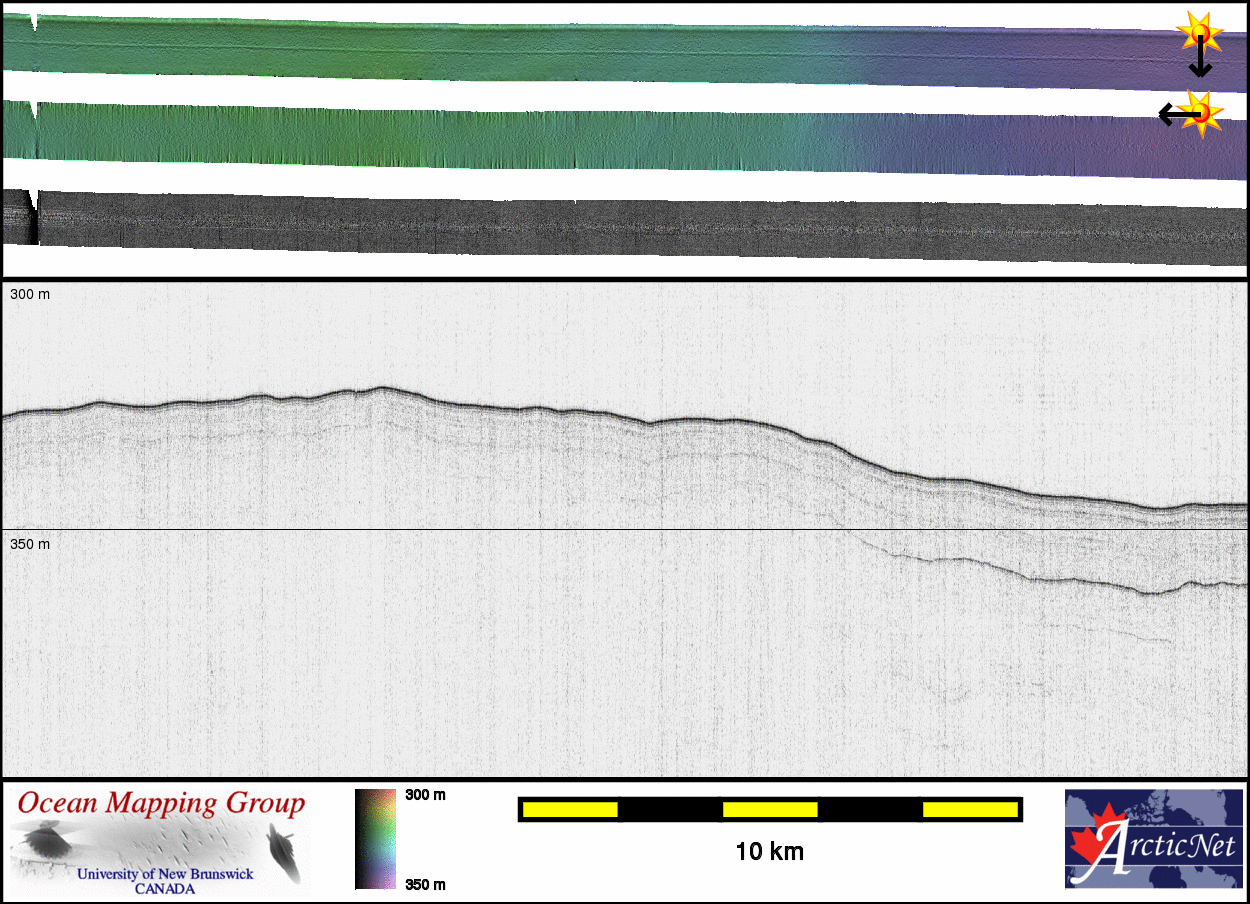Click the black data gap notch in backscatter strip
This screenshot has height=904, width=1250.
(32, 218)
